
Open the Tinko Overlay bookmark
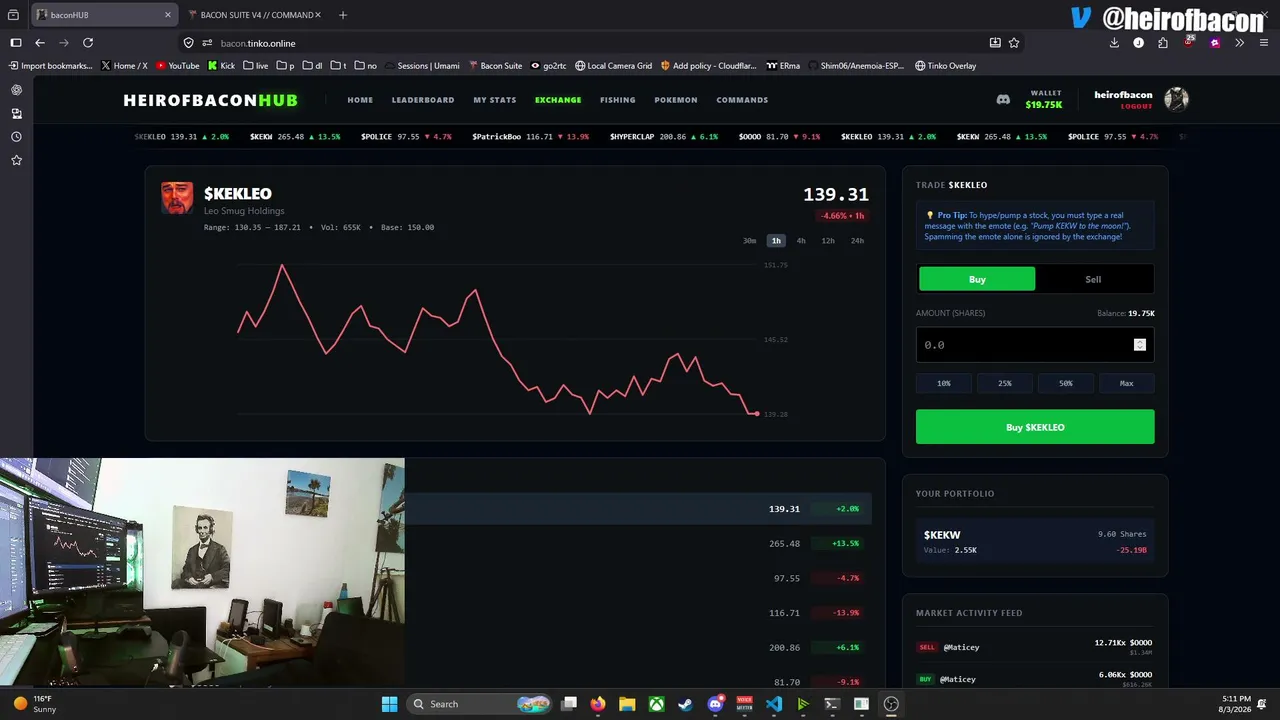(946, 66)
